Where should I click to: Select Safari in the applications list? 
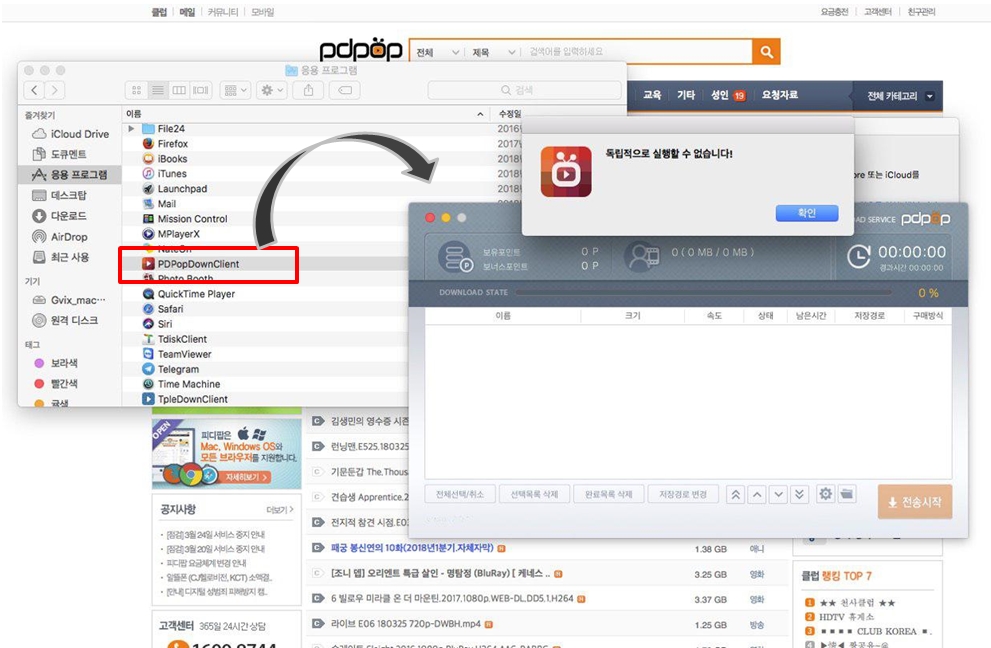coord(163,309)
